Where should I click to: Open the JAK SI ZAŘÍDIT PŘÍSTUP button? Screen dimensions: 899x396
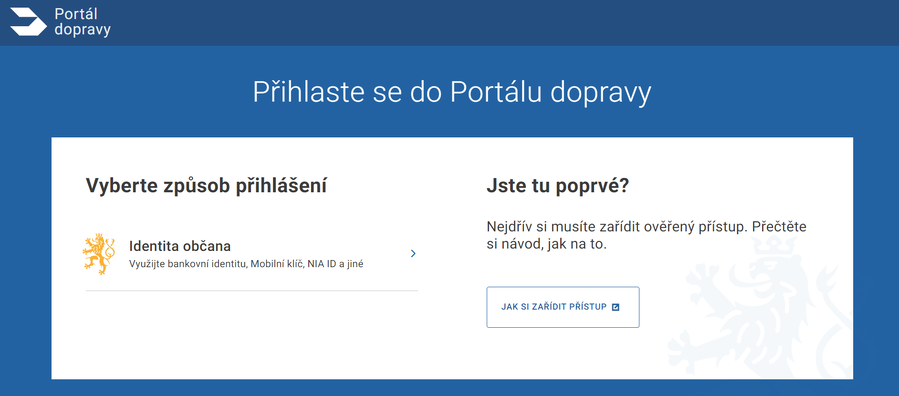(562, 307)
